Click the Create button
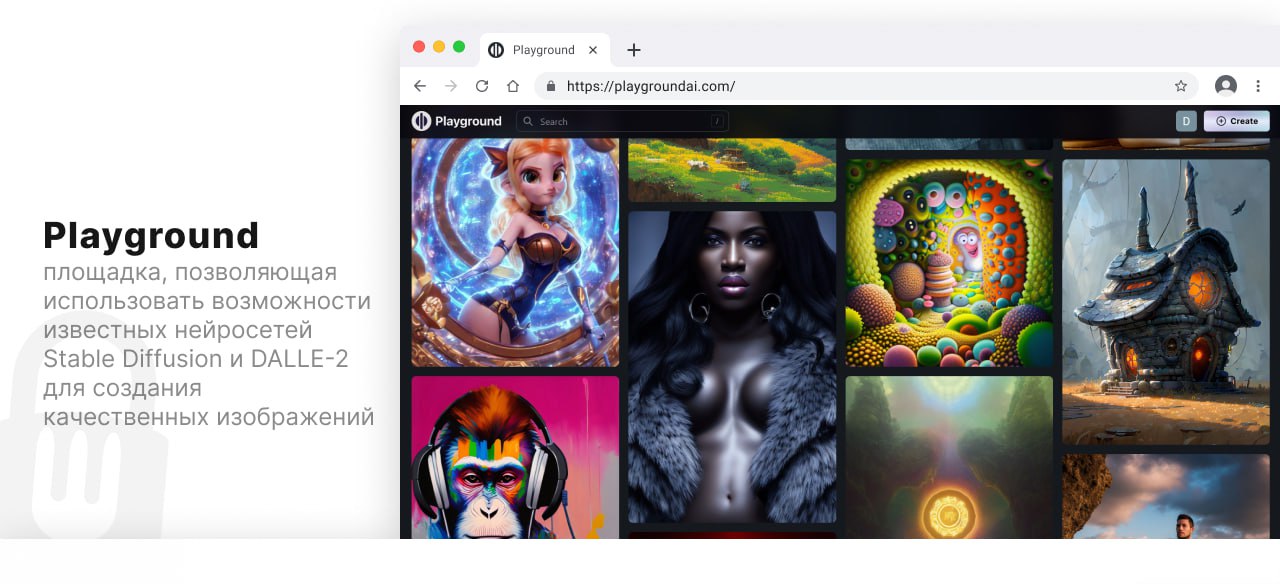This screenshot has height=584, width=1280. click(x=1237, y=121)
